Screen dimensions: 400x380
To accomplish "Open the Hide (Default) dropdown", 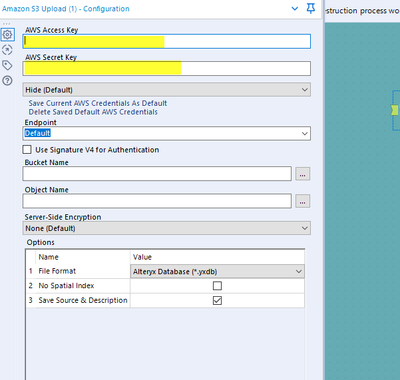I will (167, 90).
